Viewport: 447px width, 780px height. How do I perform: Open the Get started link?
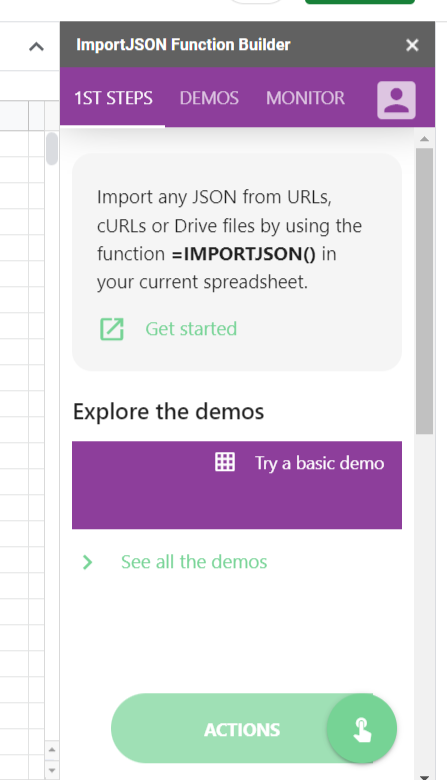click(191, 329)
